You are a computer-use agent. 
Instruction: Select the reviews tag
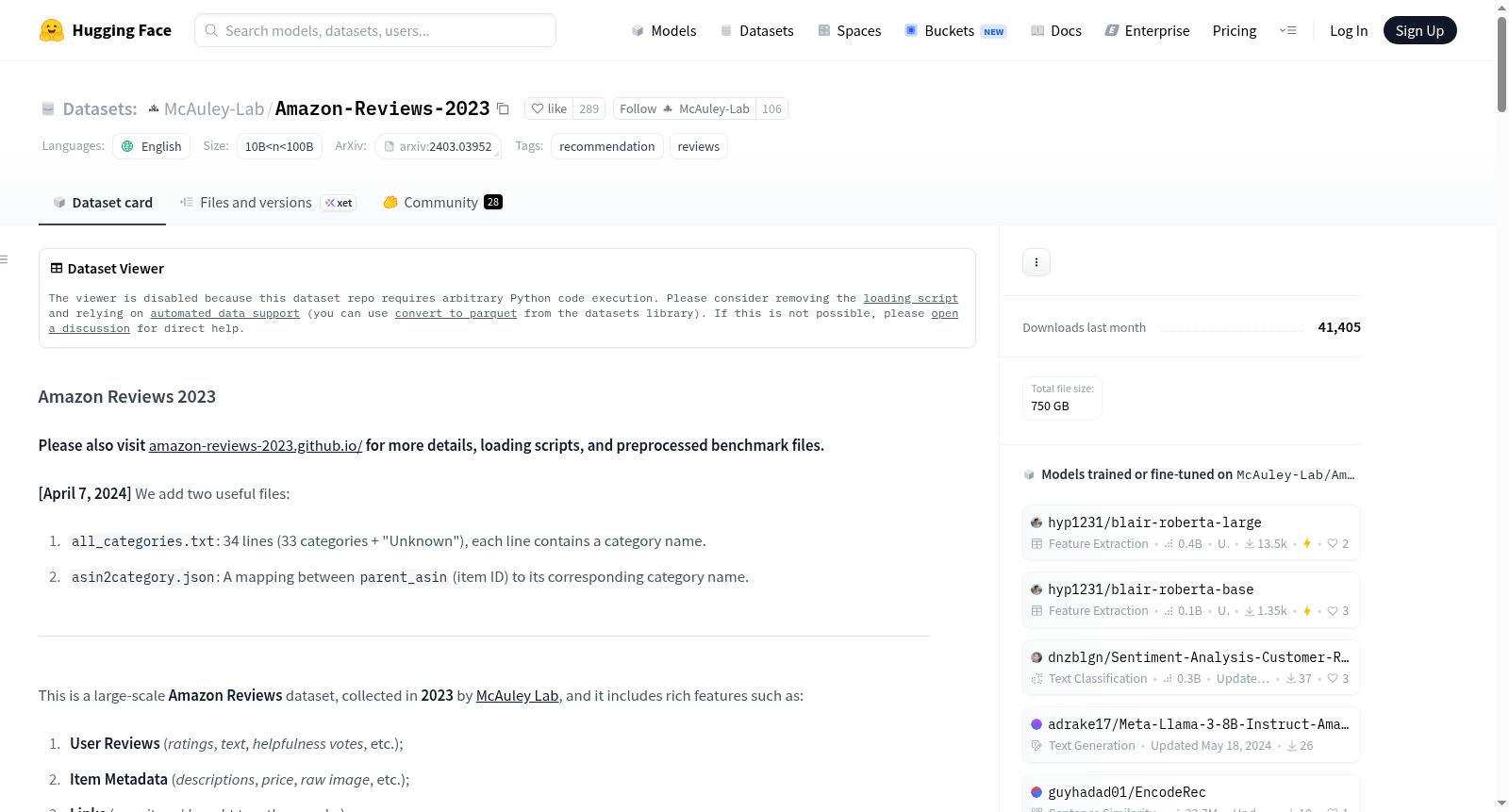[699, 146]
